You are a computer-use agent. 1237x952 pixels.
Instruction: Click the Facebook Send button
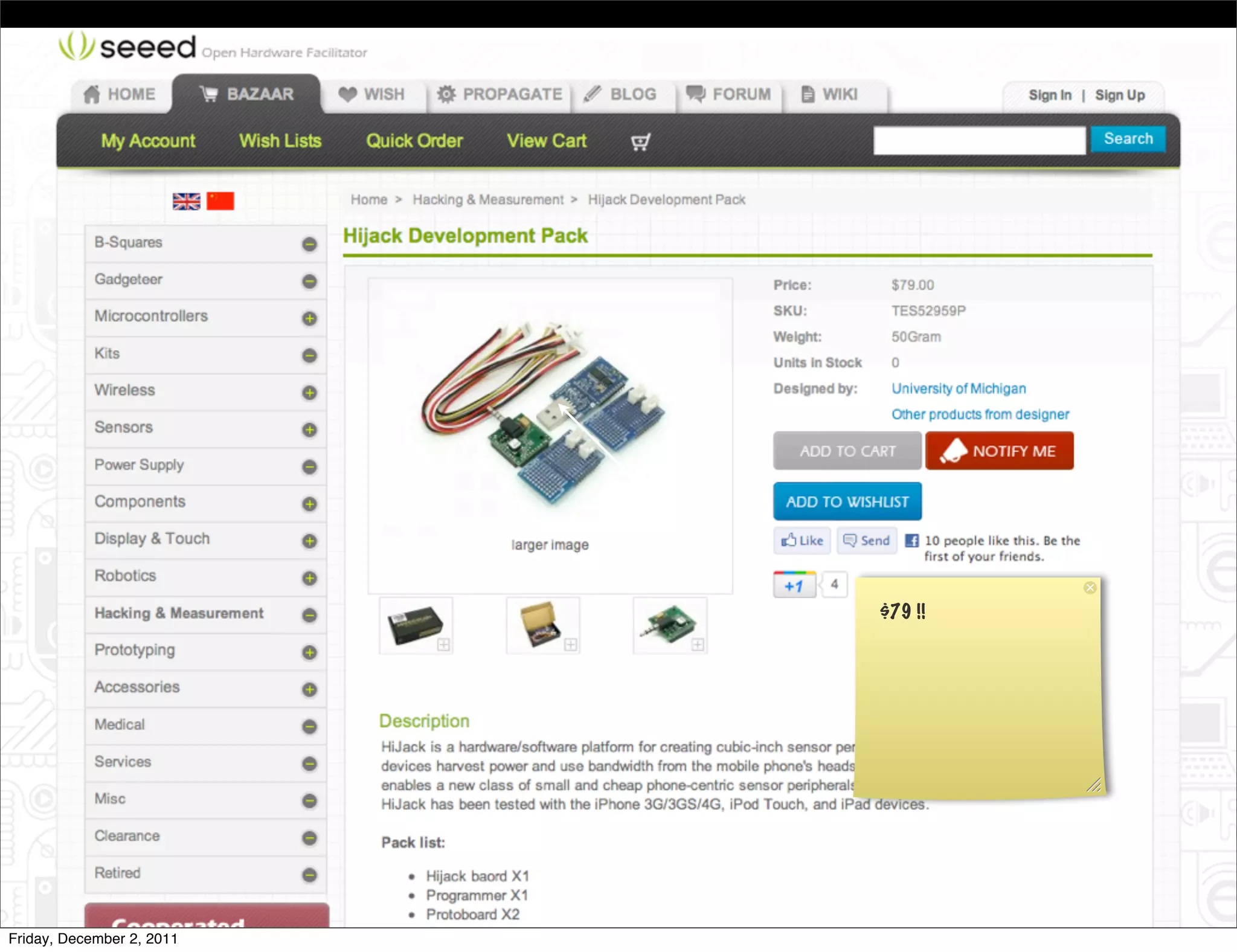coord(866,541)
